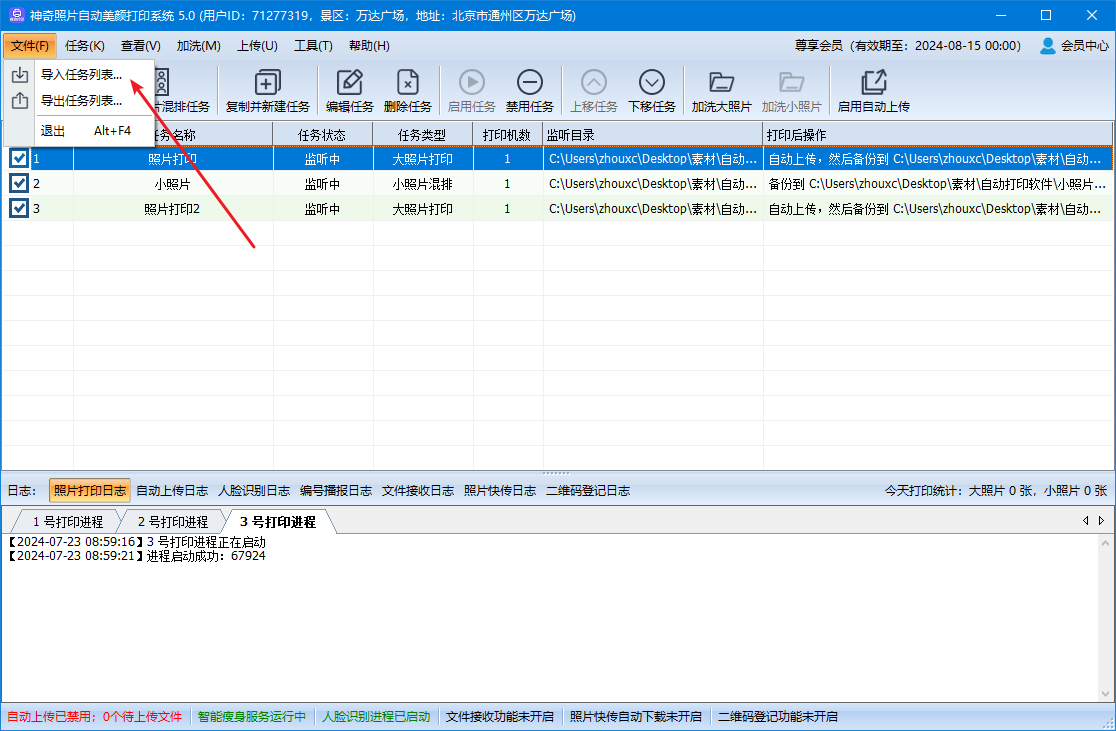Image resolution: width=1116 pixels, height=731 pixels.
Task: Expand the 工具(T) menu
Action: (313, 45)
